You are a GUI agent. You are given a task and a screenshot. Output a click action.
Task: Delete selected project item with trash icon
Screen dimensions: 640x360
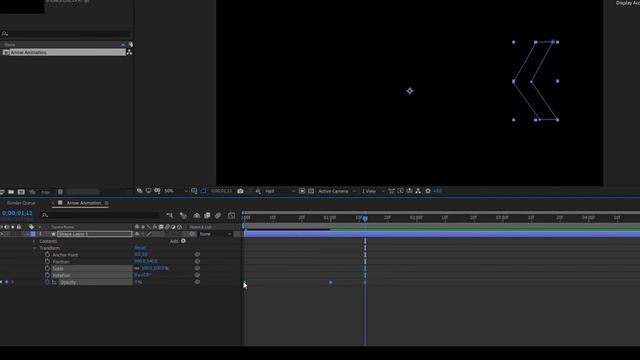(60, 192)
